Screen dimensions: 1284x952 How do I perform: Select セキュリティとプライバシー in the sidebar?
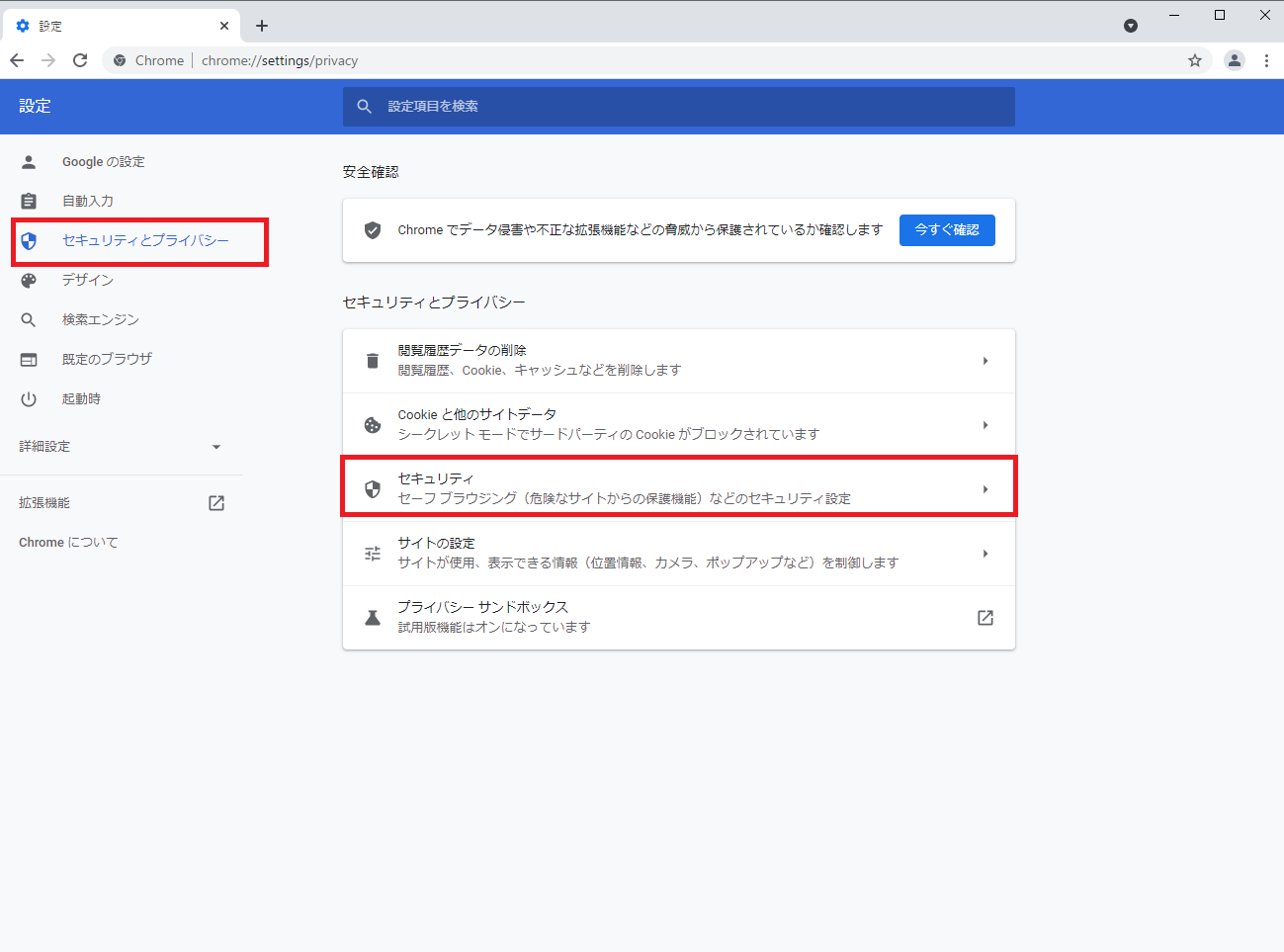[x=144, y=241]
